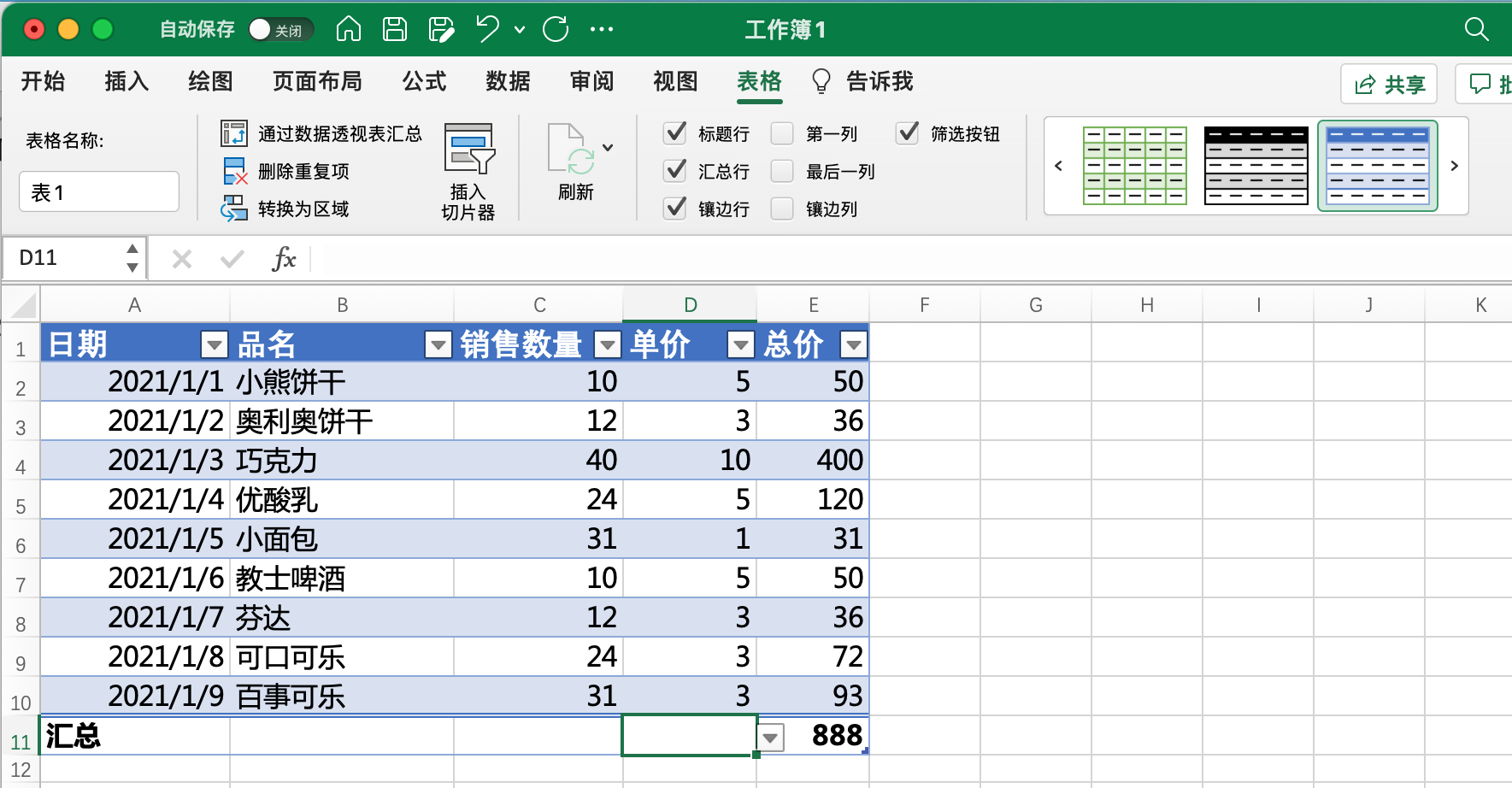
Task: Open the 销售数量 column filter dropdown
Action: (608, 344)
